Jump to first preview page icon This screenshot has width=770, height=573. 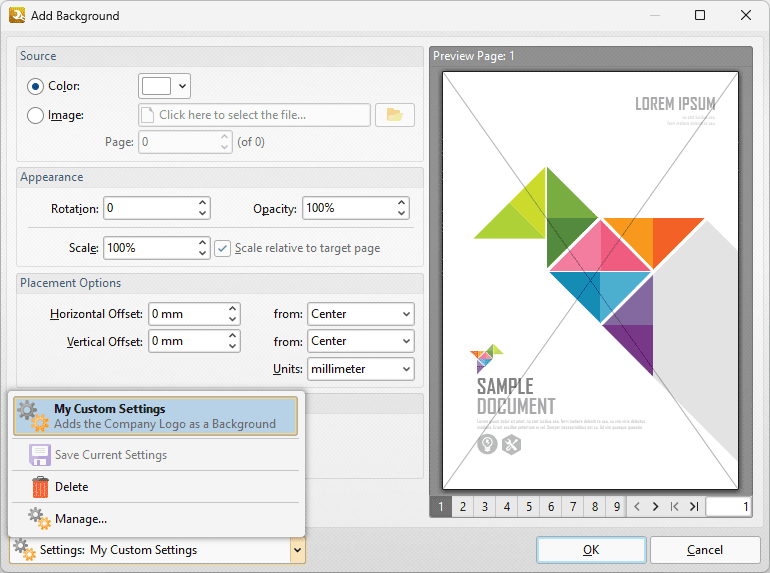[675, 507]
